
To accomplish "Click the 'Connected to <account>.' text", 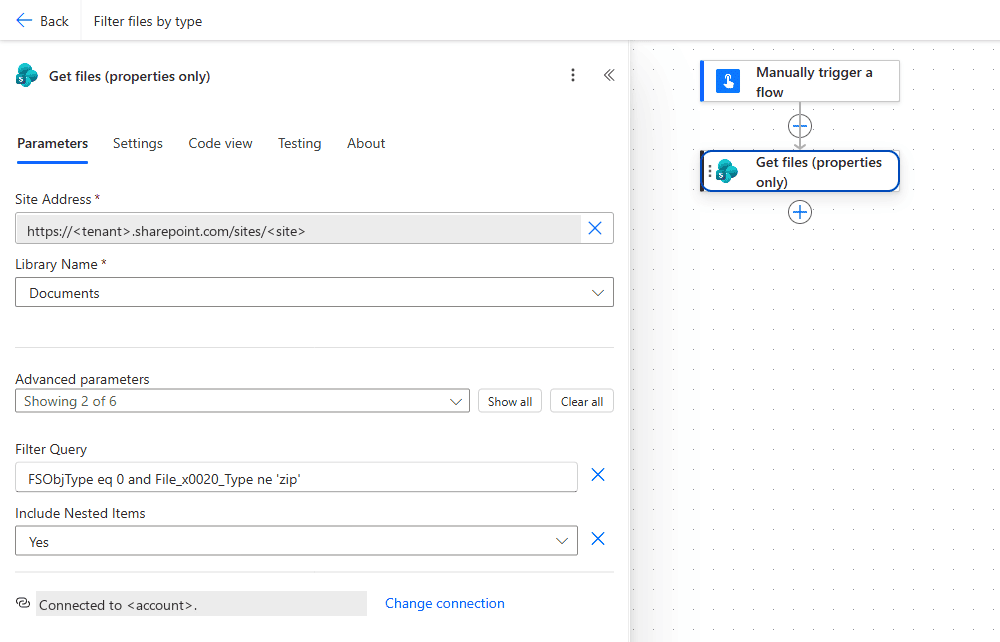I will click(118, 605).
